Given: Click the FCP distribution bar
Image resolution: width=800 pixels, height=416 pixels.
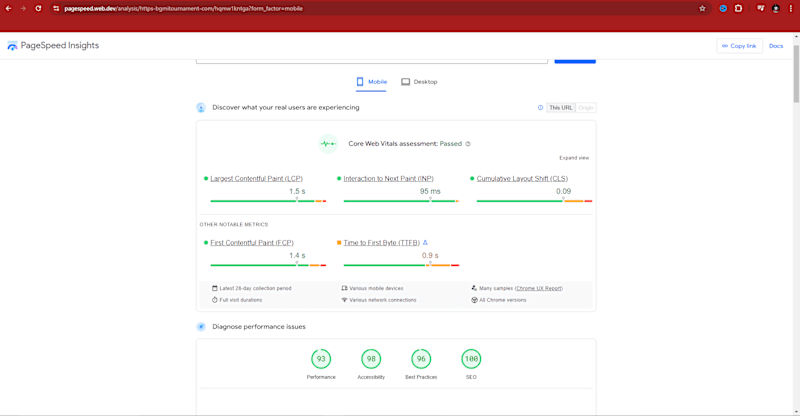Looking at the screenshot, I should click(268, 265).
